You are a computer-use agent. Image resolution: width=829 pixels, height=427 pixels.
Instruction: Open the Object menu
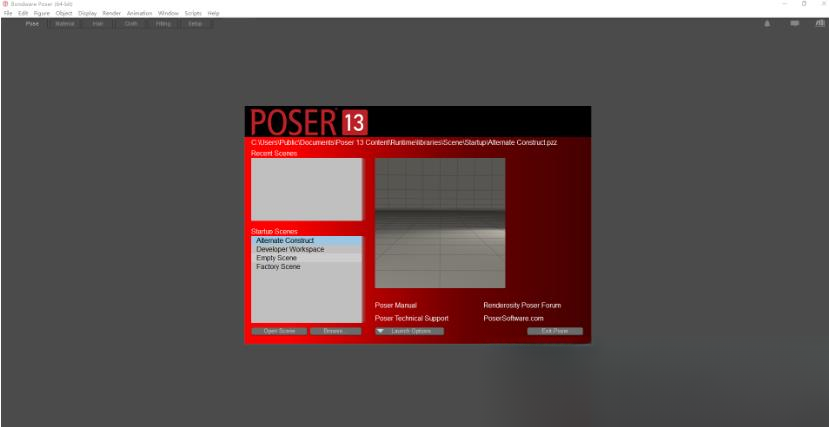pos(64,13)
